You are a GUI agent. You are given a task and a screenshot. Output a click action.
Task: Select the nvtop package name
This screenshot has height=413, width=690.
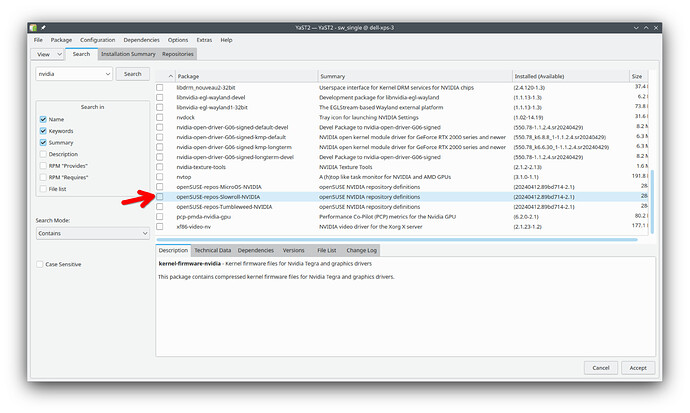[x=184, y=177]
